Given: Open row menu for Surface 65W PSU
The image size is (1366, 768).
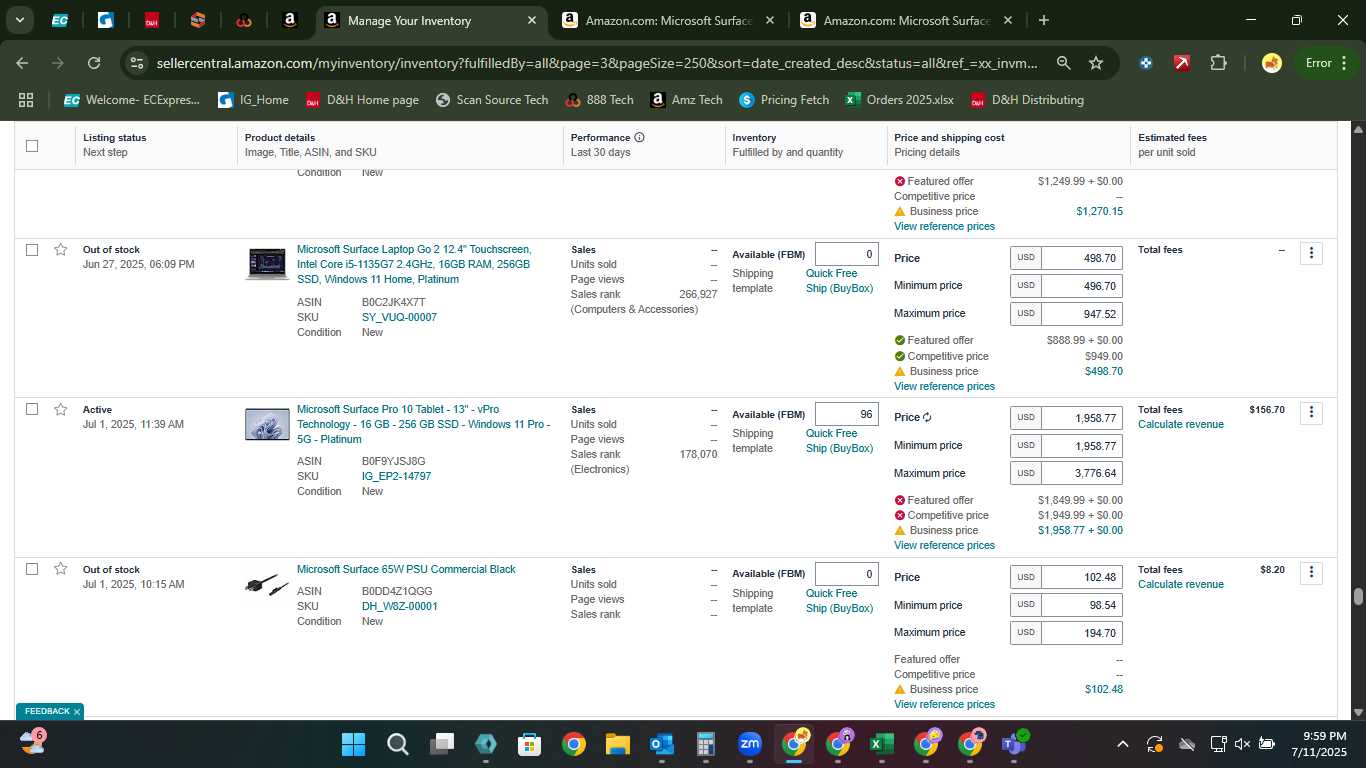Looking at the screenshot, I should pyautogui.click(x=1311, y=573).
